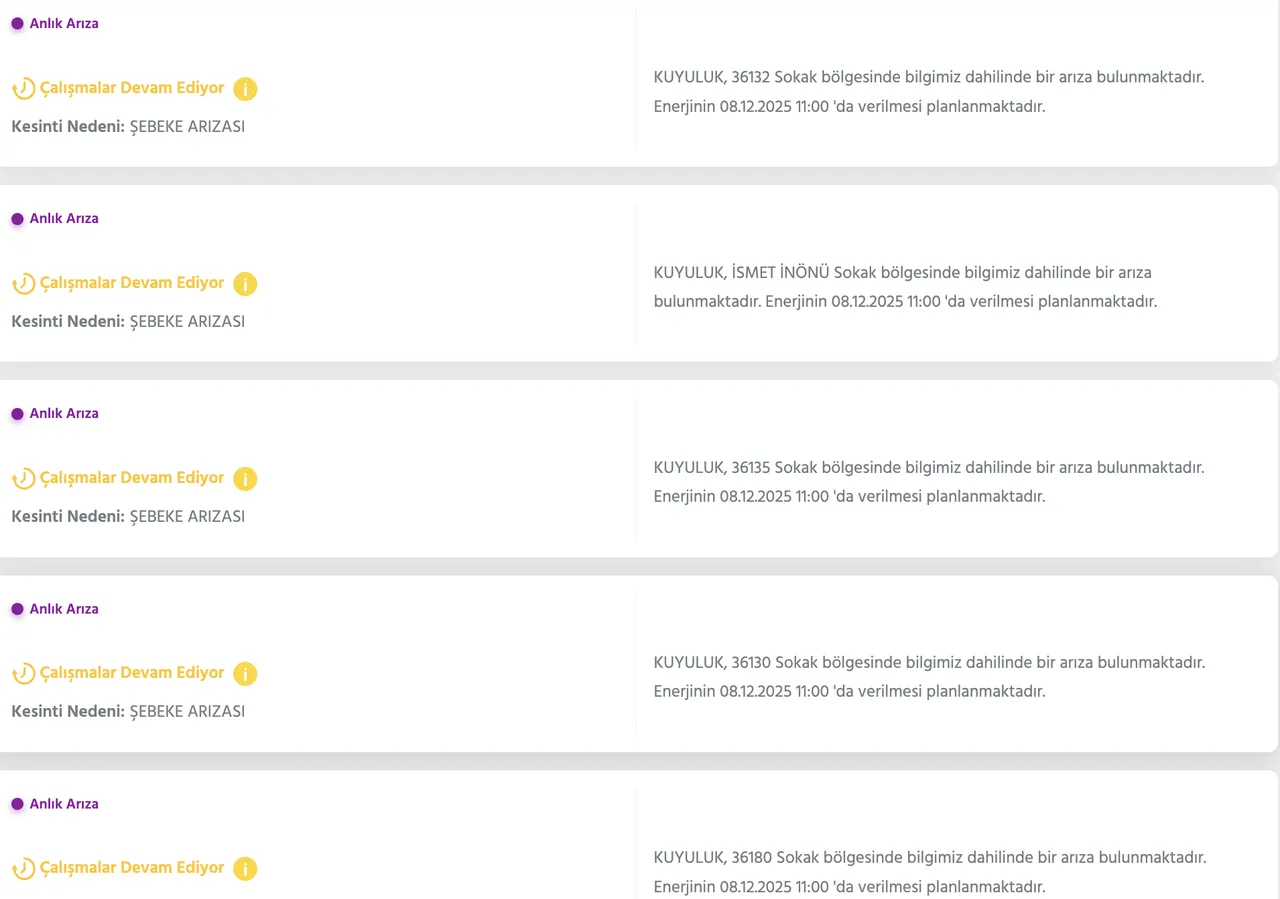The image size is (1280, 899).
Task: Click info icon for 36135 Sokak outage
Action: coord(245,479)
